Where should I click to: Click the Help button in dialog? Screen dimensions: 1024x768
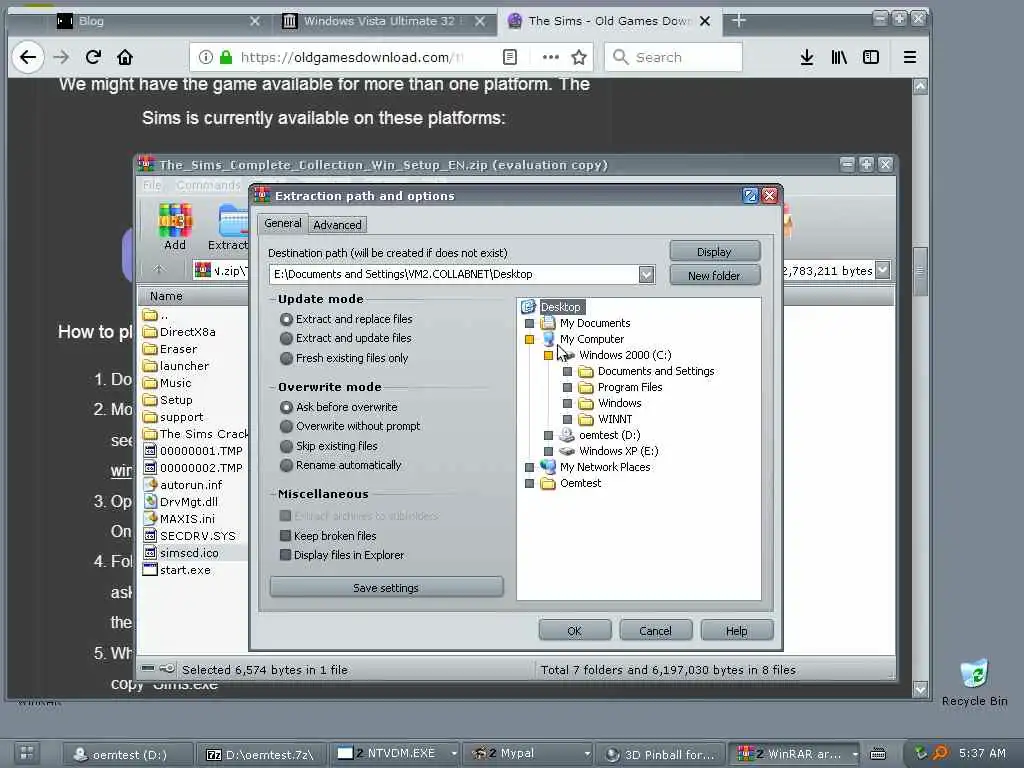click(x=737, y=631)
